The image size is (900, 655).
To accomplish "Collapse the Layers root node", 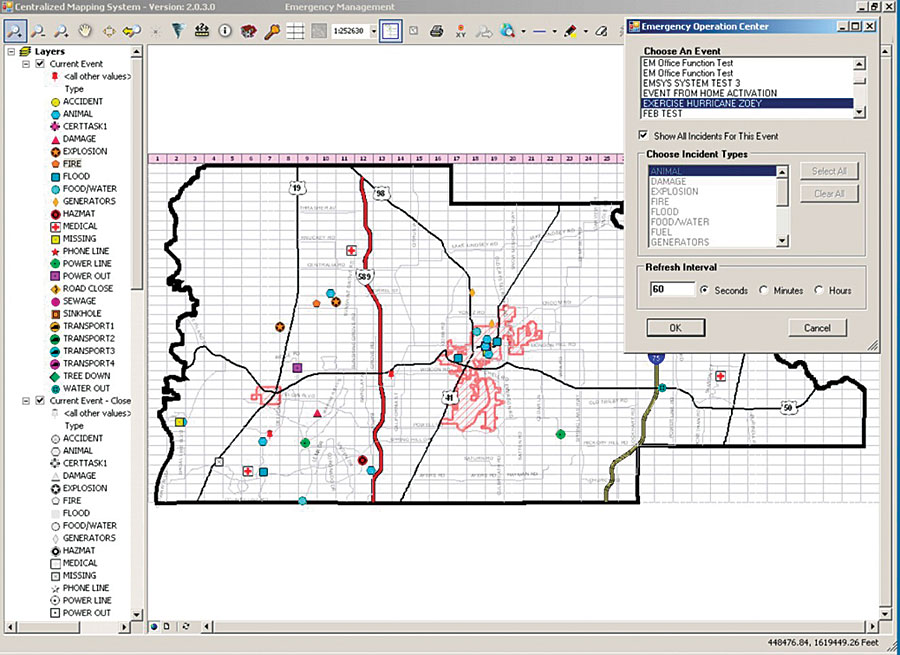I will click(11, 52).
